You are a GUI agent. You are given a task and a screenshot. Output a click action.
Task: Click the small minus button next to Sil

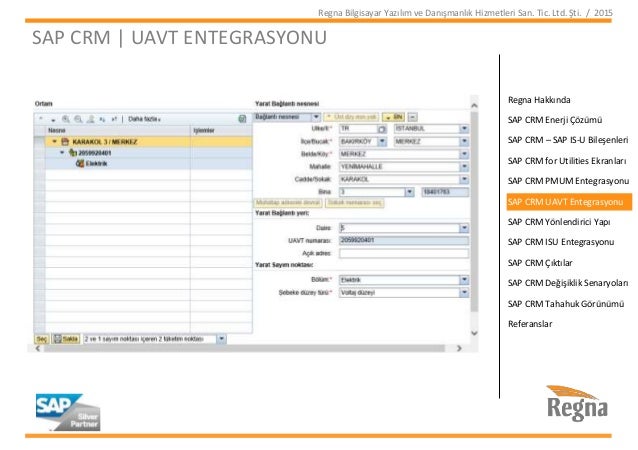pos(412,117)
